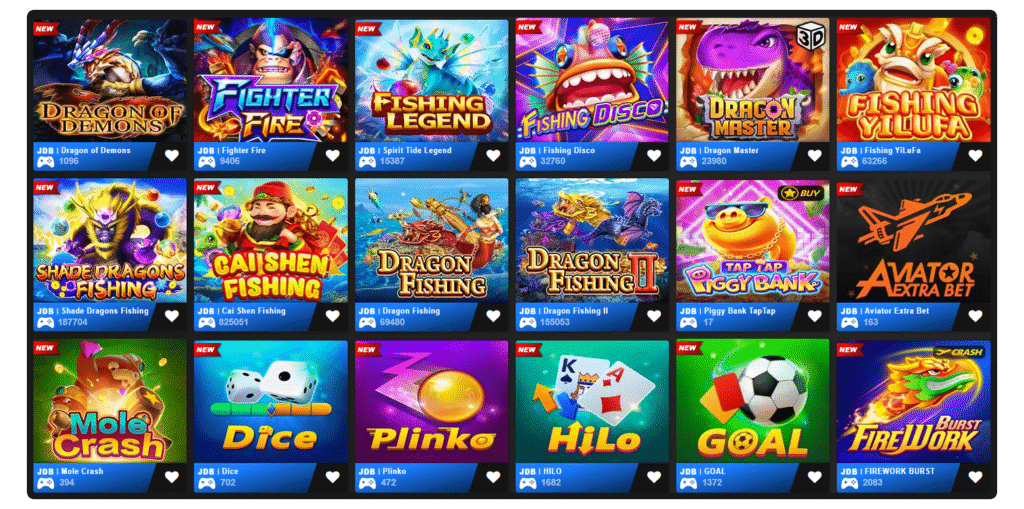Viewport: 1024px width, 509px height.
Task: Open the Shade Dragons Fishing thumbnail
Action: point(110,241)
